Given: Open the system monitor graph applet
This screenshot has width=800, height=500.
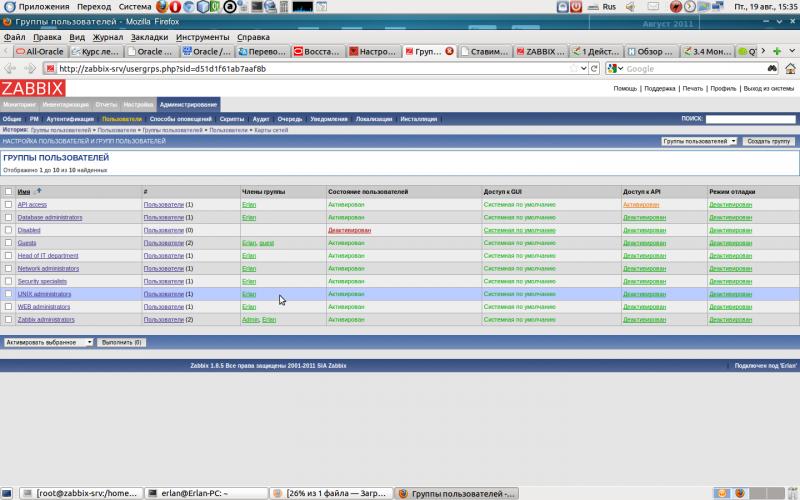Looking at the screenshot, I should click(302, 7).
